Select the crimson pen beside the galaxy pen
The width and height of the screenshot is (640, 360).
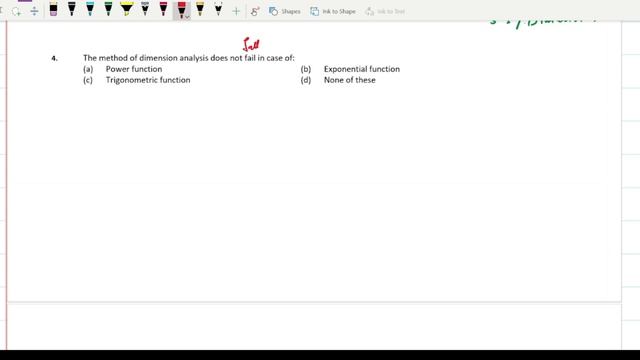tap(163, 9)
